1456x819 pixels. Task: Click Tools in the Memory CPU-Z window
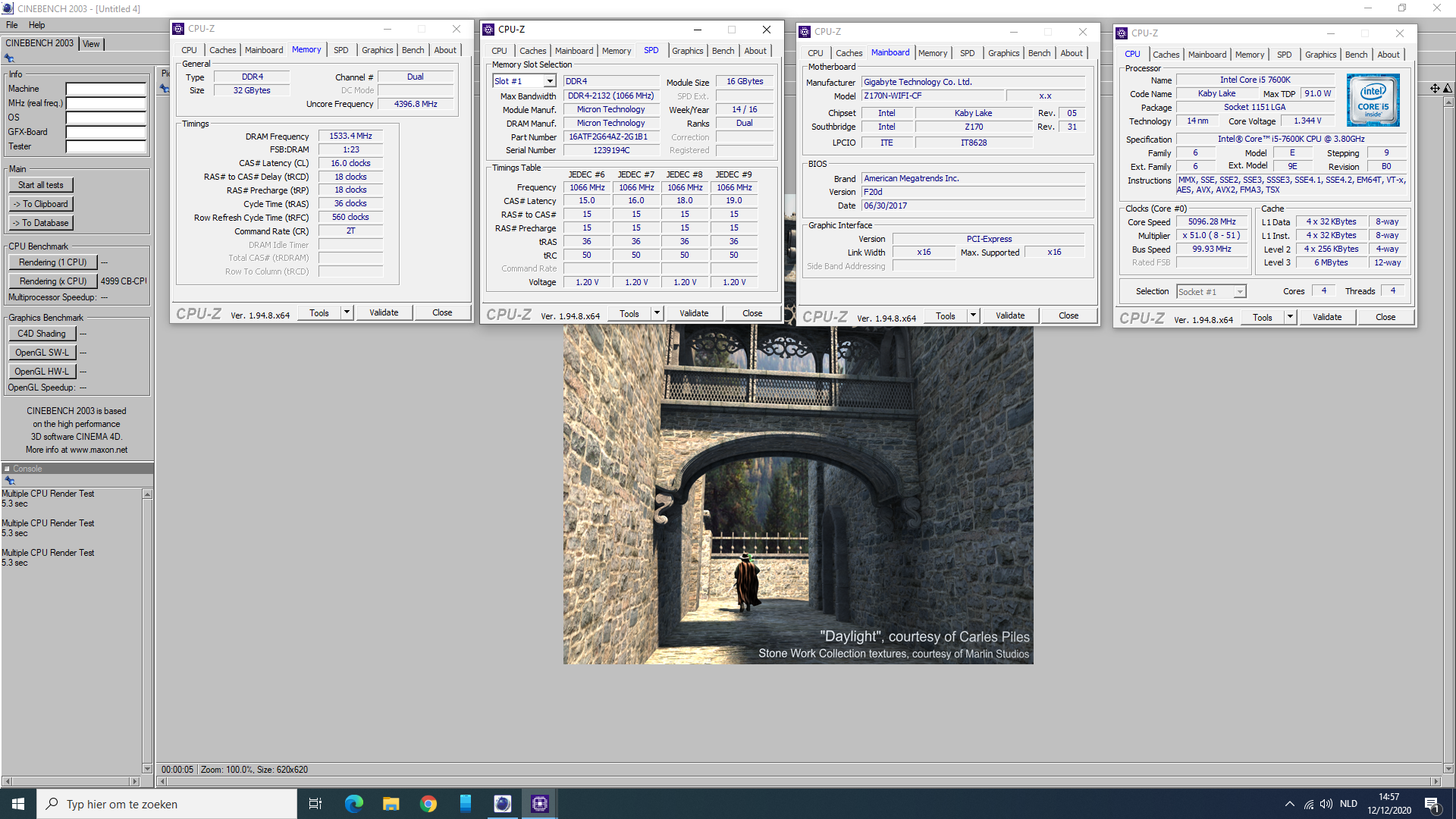click(x=319, y=312)
